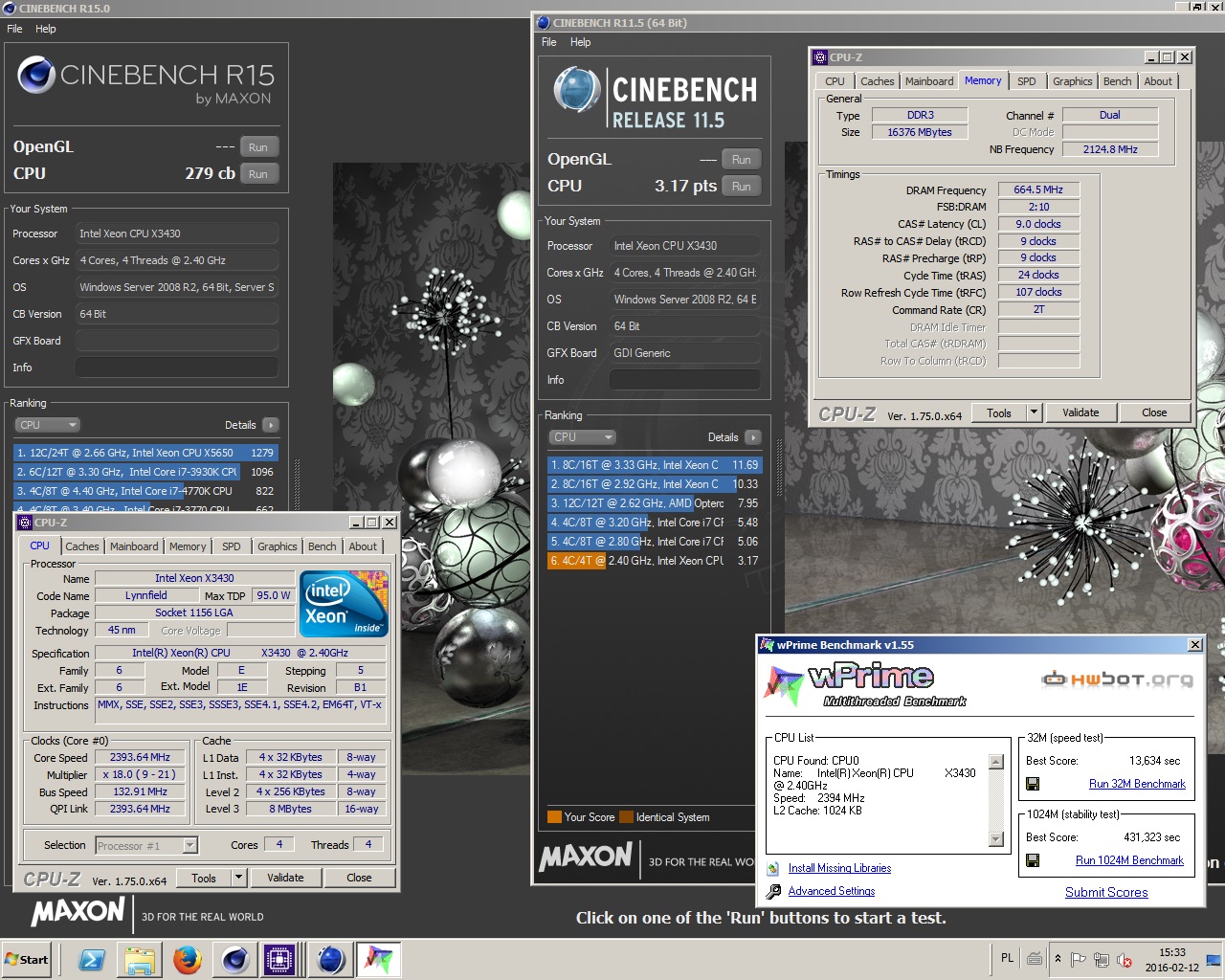Click the hwbot.org logo in wPrime

[x=1118, y=679]
